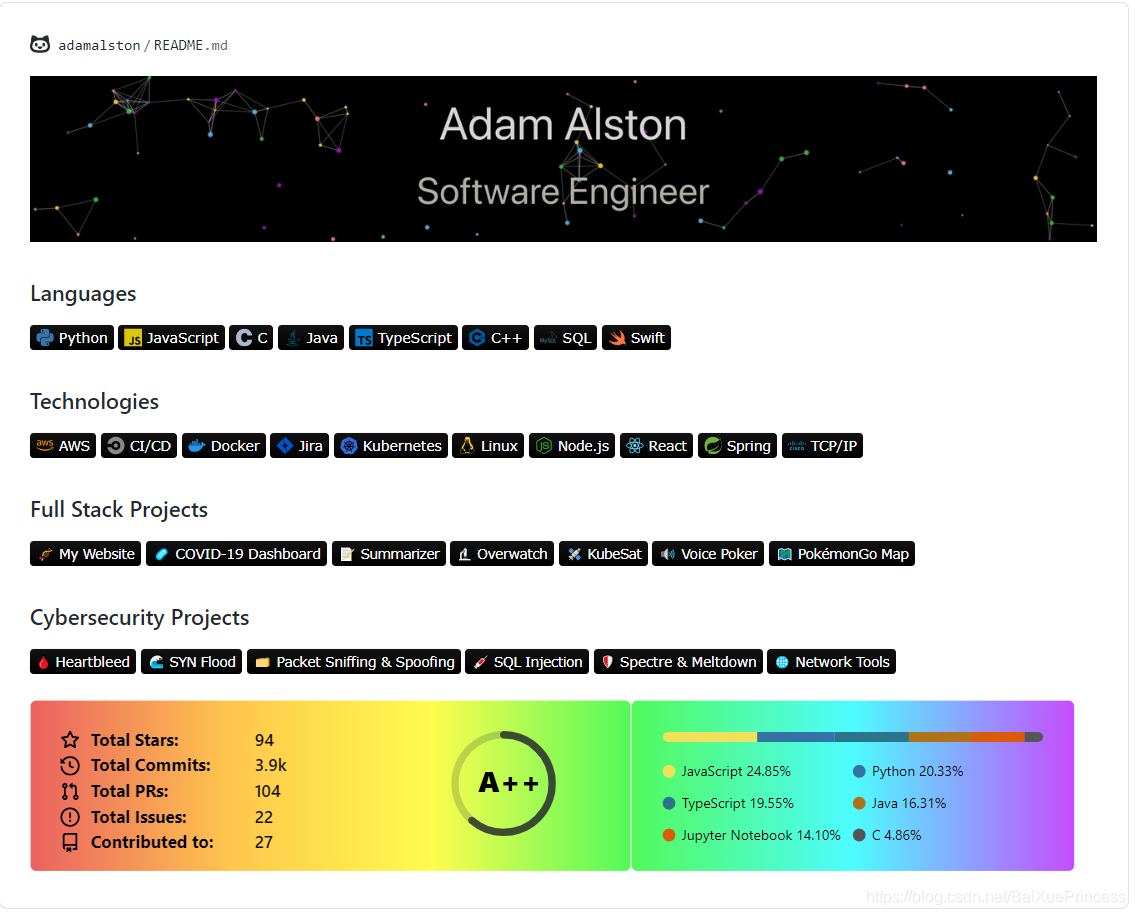Click the Total Commits value 3.9k
1135x915 pixels.
[x=271, y=765]
